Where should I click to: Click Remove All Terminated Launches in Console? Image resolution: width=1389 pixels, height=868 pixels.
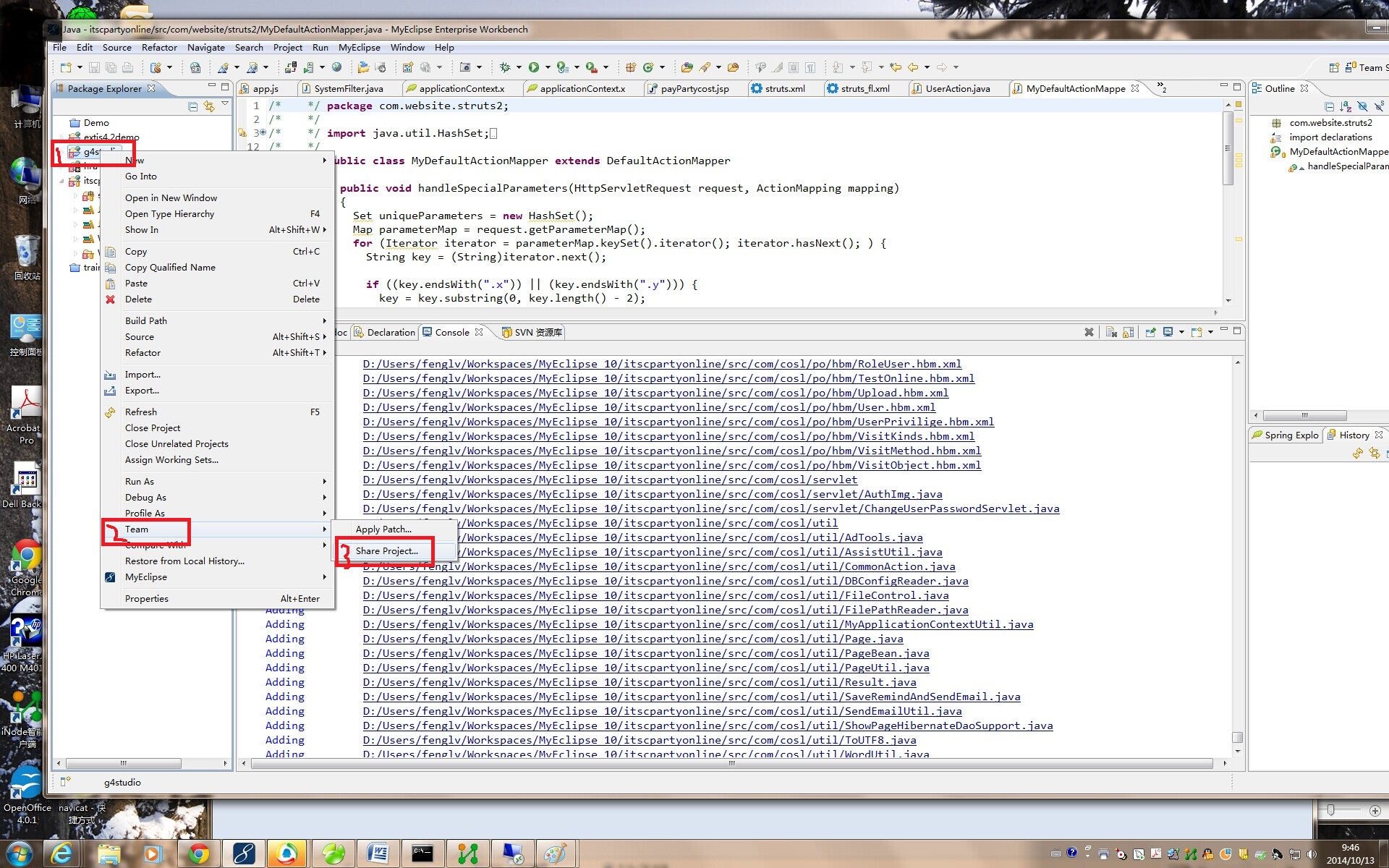(1111, 332)
